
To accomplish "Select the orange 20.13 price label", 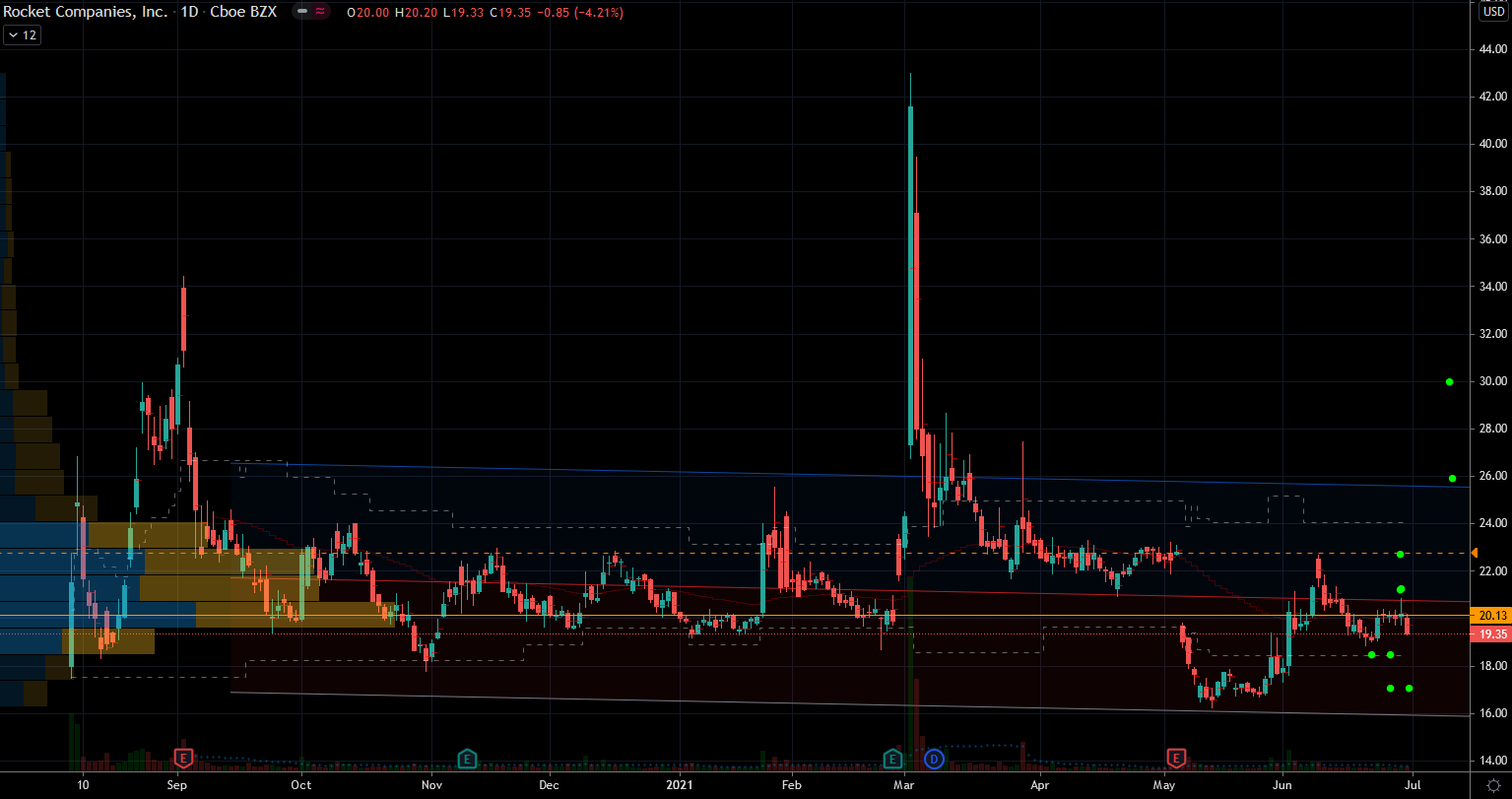I will [x=1490, y=616].
